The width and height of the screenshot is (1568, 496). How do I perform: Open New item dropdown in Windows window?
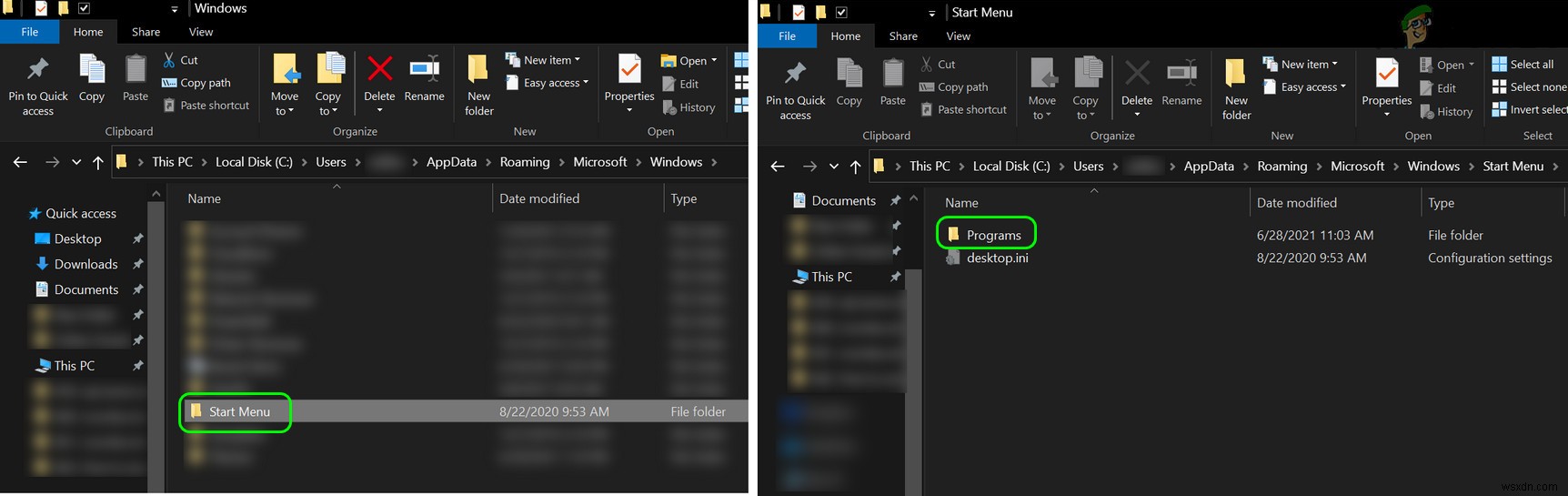coord(543,60)
